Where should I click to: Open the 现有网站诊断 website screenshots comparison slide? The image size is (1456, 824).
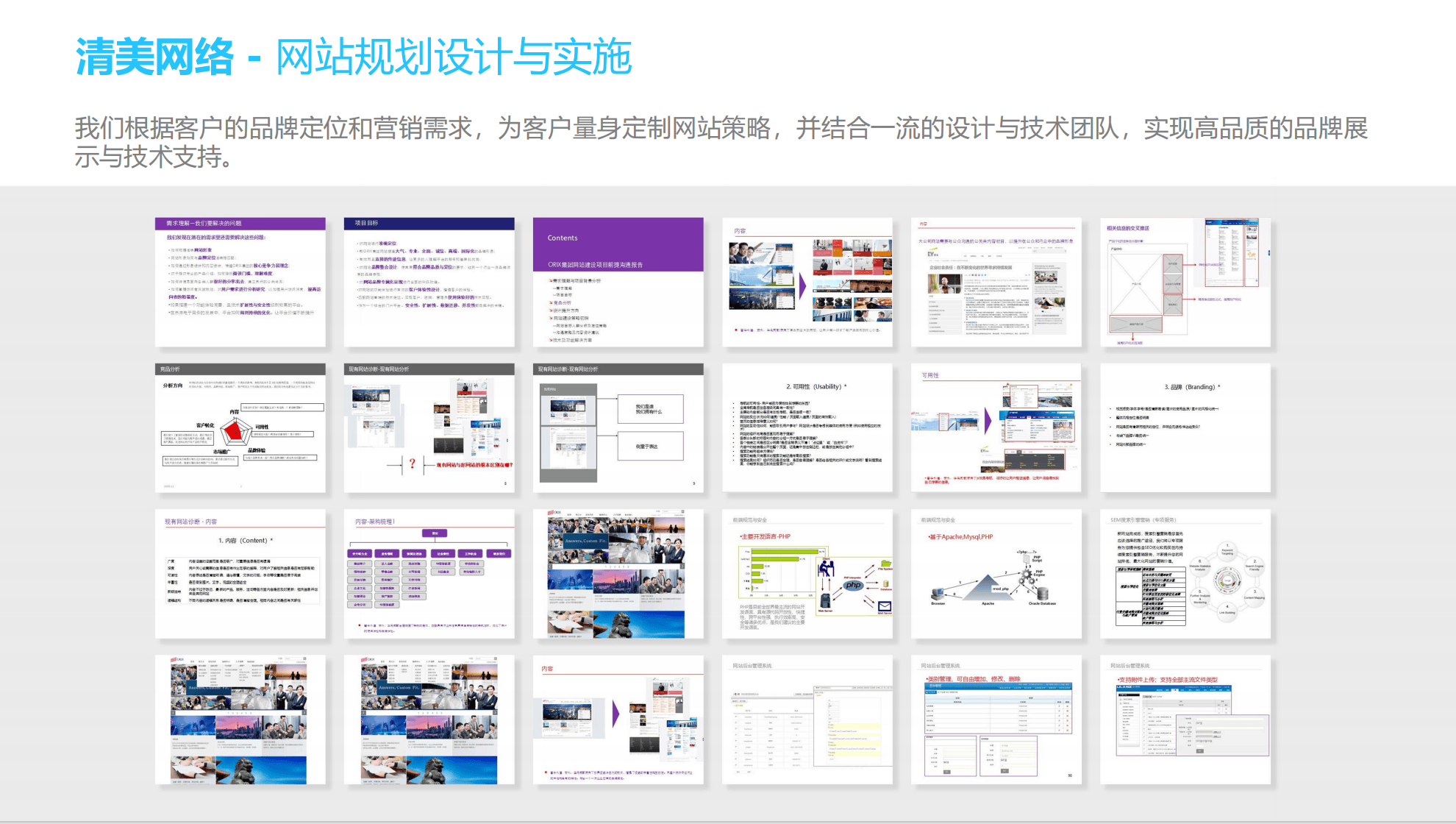[430, 427]
